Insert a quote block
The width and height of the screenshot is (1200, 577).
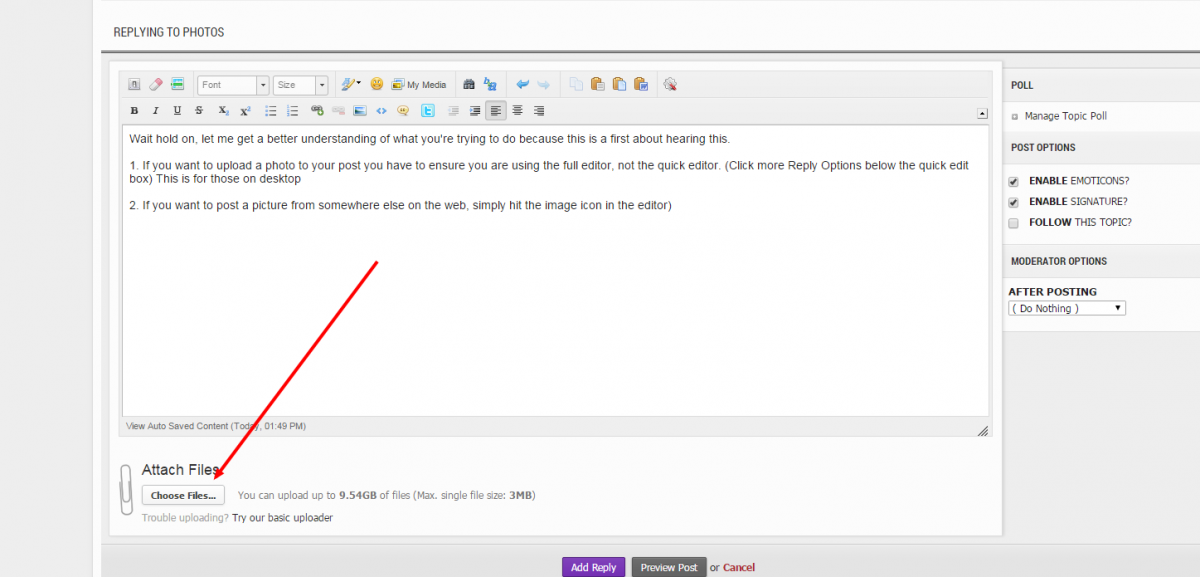coord(403,111)
